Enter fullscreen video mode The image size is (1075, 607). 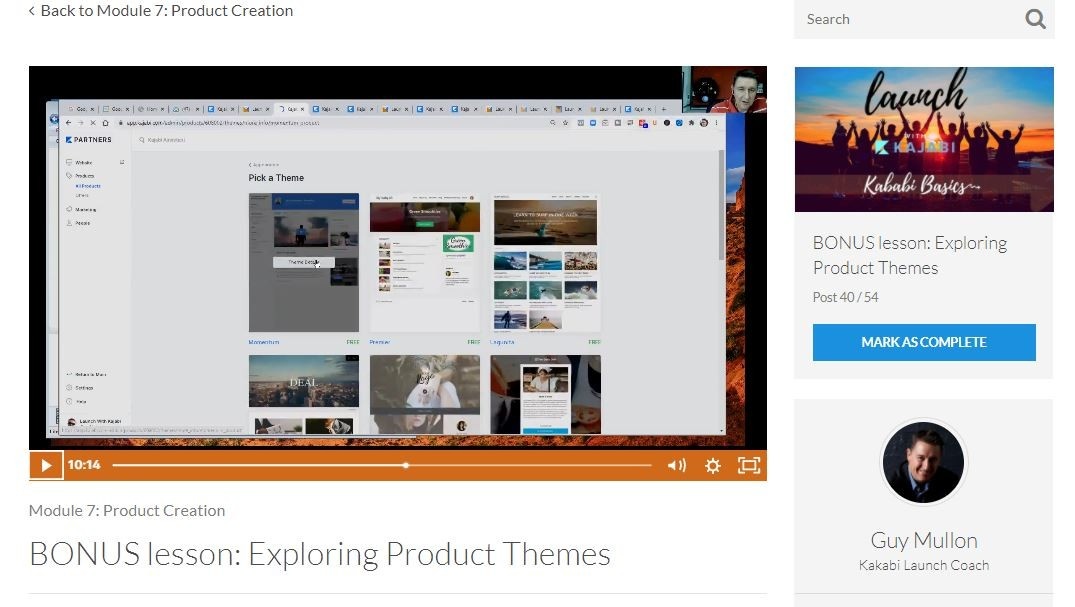(749, 466)
